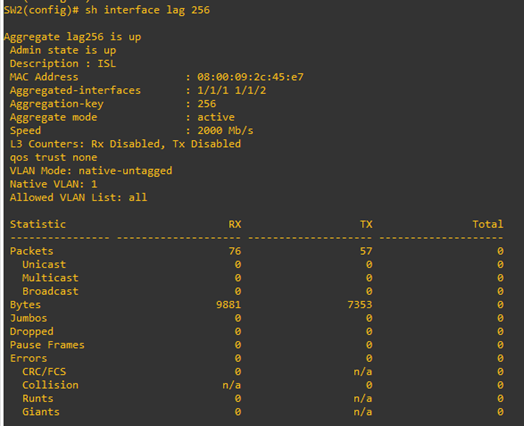Click the Aggregation-key value 256
Image resolution: width=524 pixels, height=426 pixels.
coord(207,104)
